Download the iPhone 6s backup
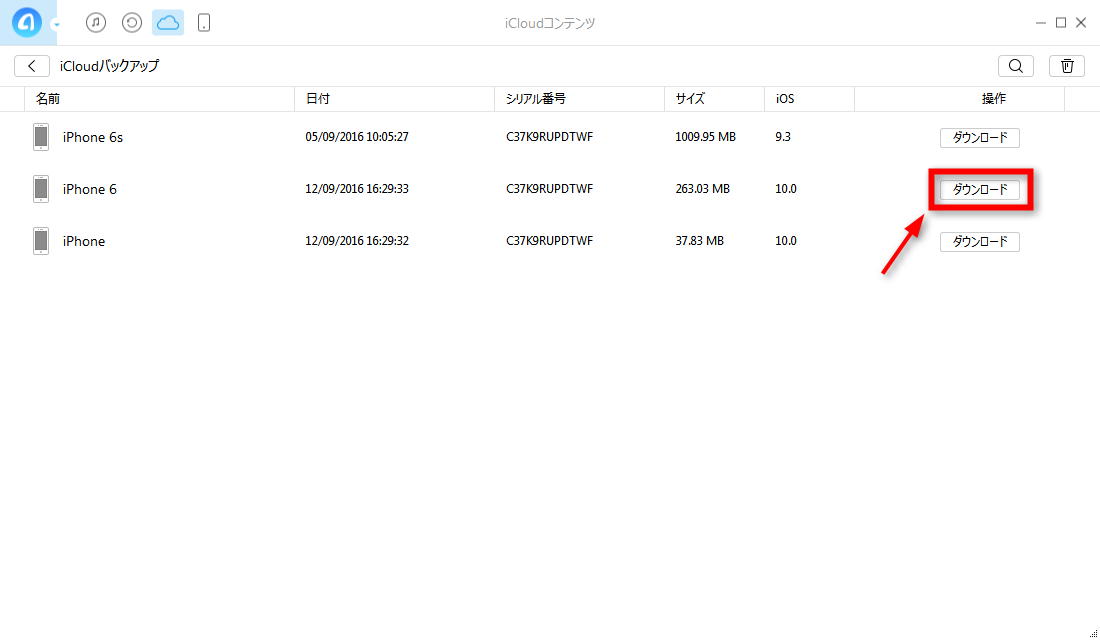Screen dimensions: 1100x640 [980, 138]
